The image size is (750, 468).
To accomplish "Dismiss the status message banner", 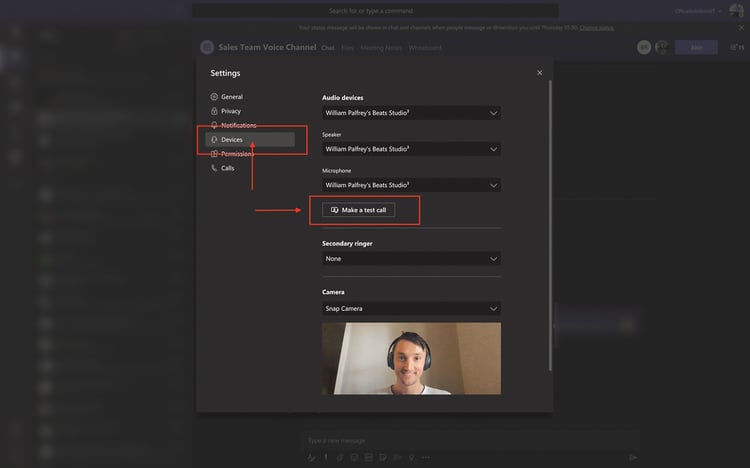I will click(x=741, y=28).
